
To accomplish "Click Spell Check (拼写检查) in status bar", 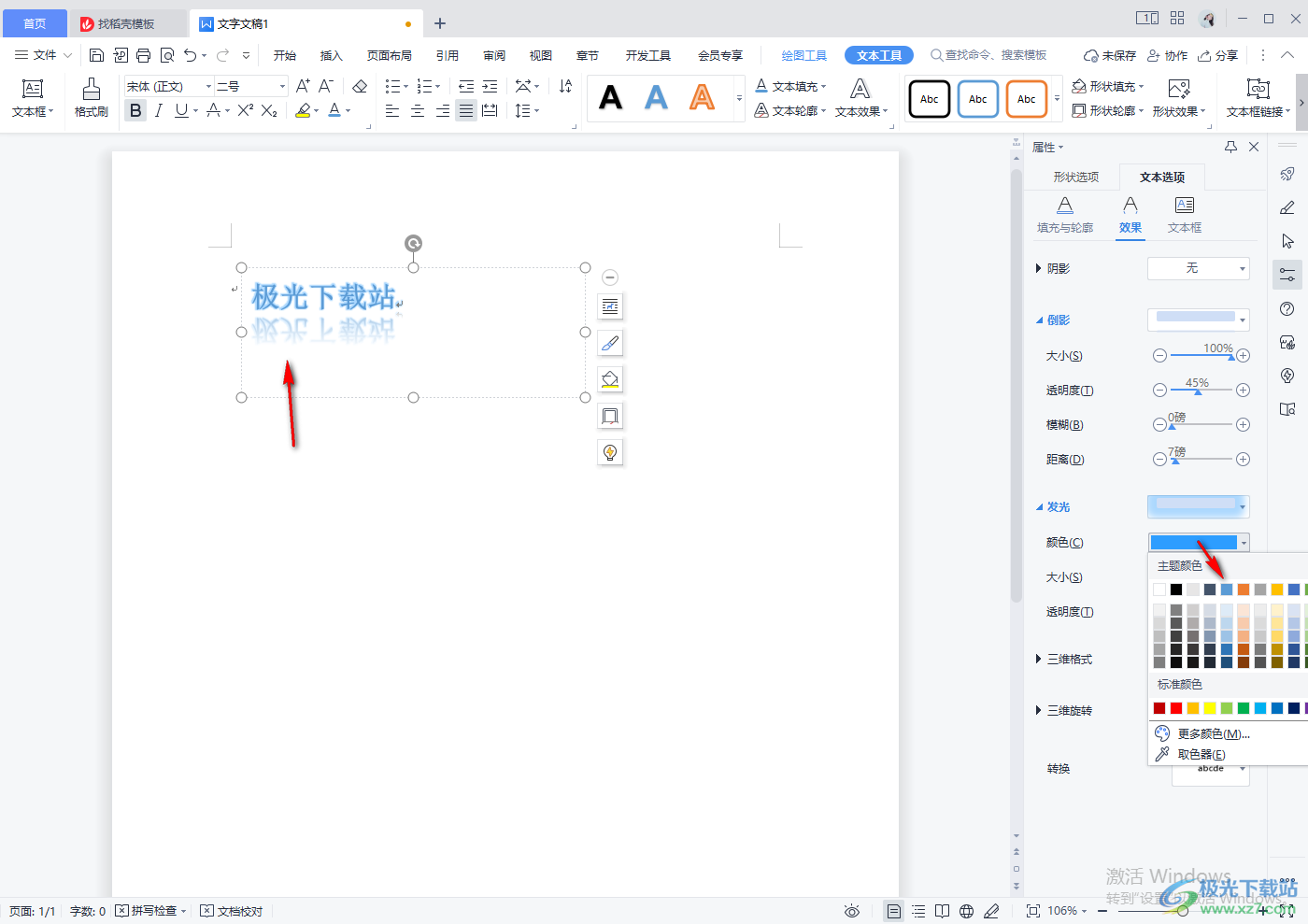I will pyautogui.click(x=151, y=911).
